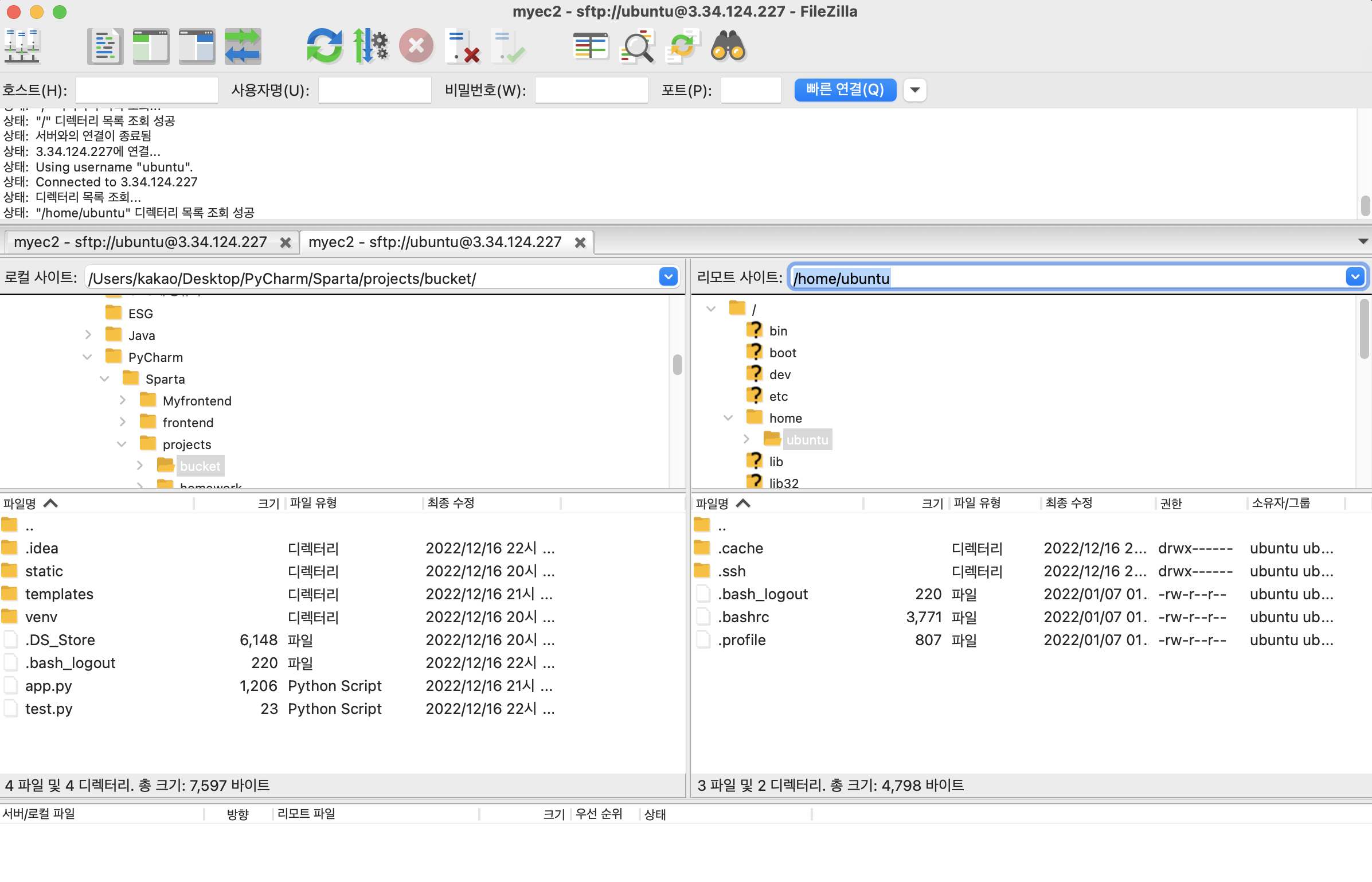The image size is (1372, 882).
Task: Select the remote boot directory
Action: click(783, 353)
